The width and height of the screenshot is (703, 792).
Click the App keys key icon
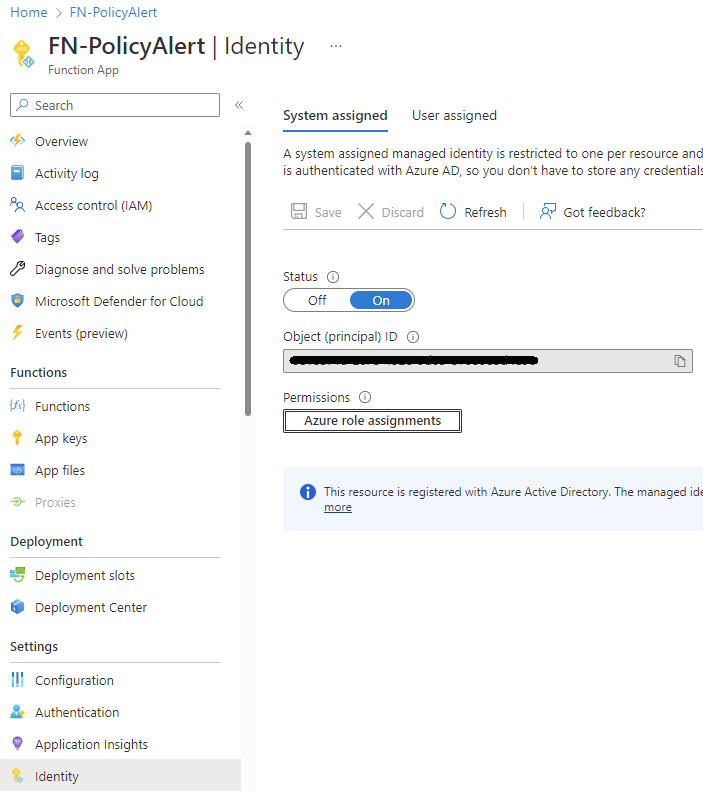pyautogui.click(x=18, y=437)
